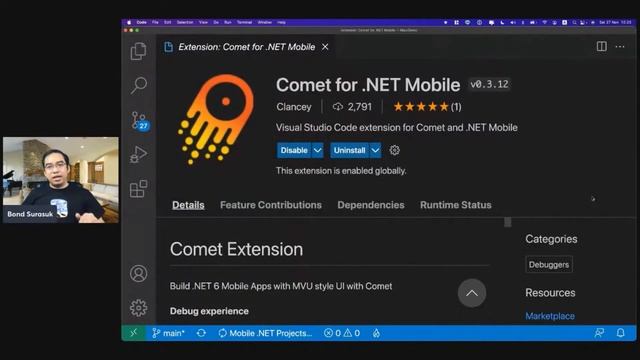Click the Wi-Fi icon in menu bar
Viewport: 640px width, 360px height.
pos(544,22)
